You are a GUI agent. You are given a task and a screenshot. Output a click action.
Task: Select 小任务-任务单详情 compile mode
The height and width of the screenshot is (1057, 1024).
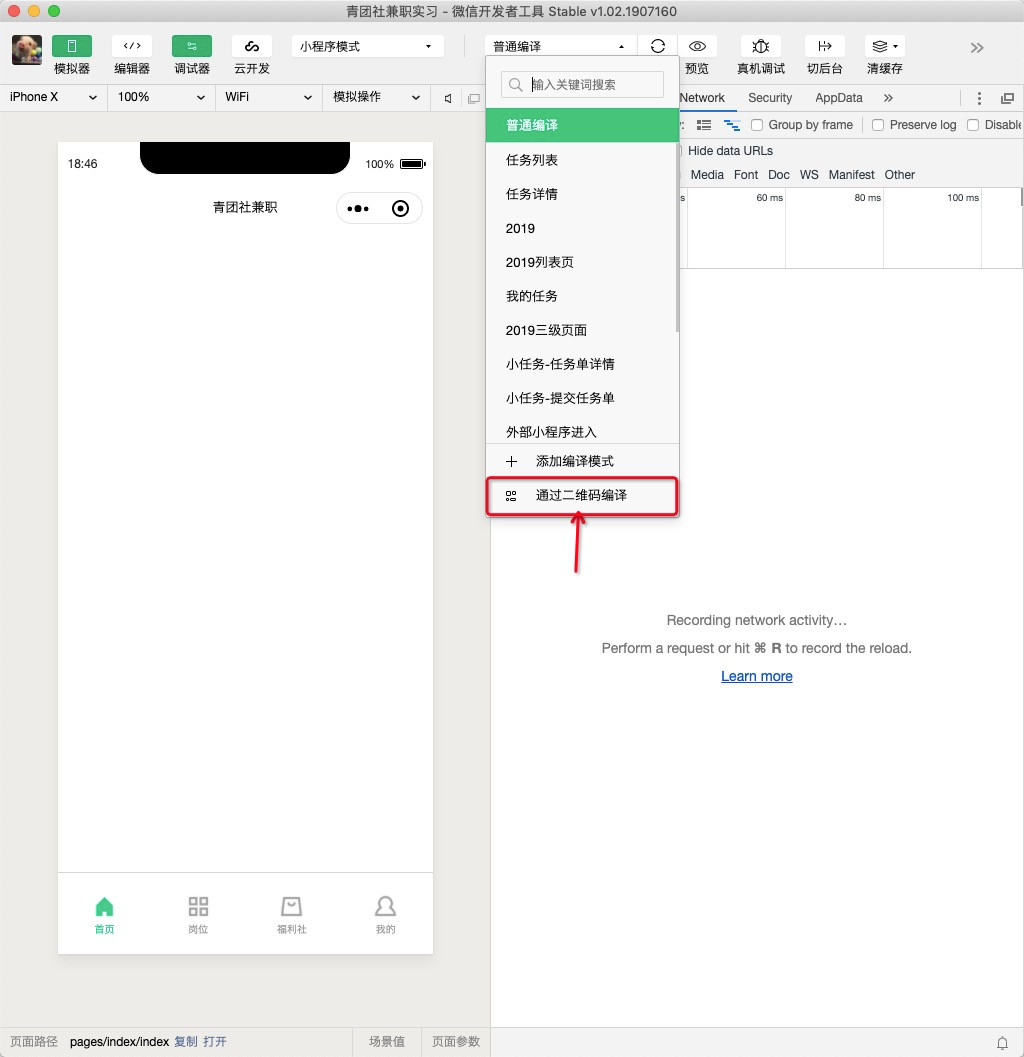582,364
